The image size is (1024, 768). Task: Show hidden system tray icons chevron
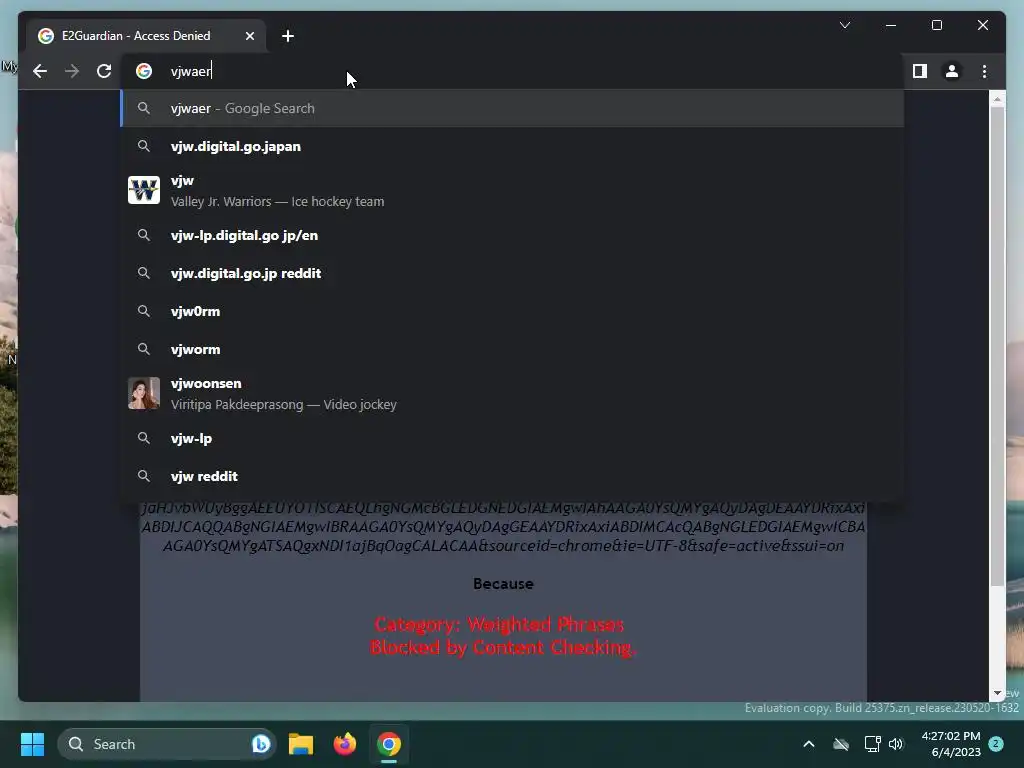[808, 744]
